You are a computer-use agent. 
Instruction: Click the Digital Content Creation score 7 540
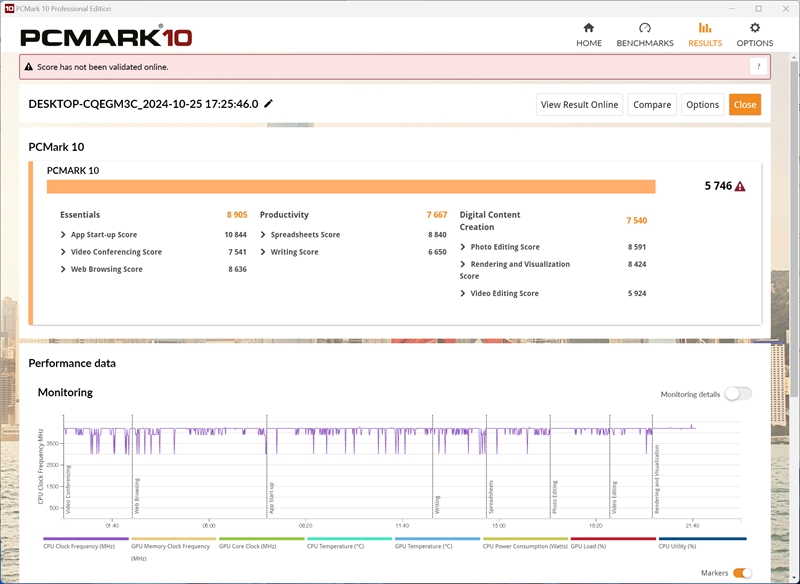coord(637,220)
